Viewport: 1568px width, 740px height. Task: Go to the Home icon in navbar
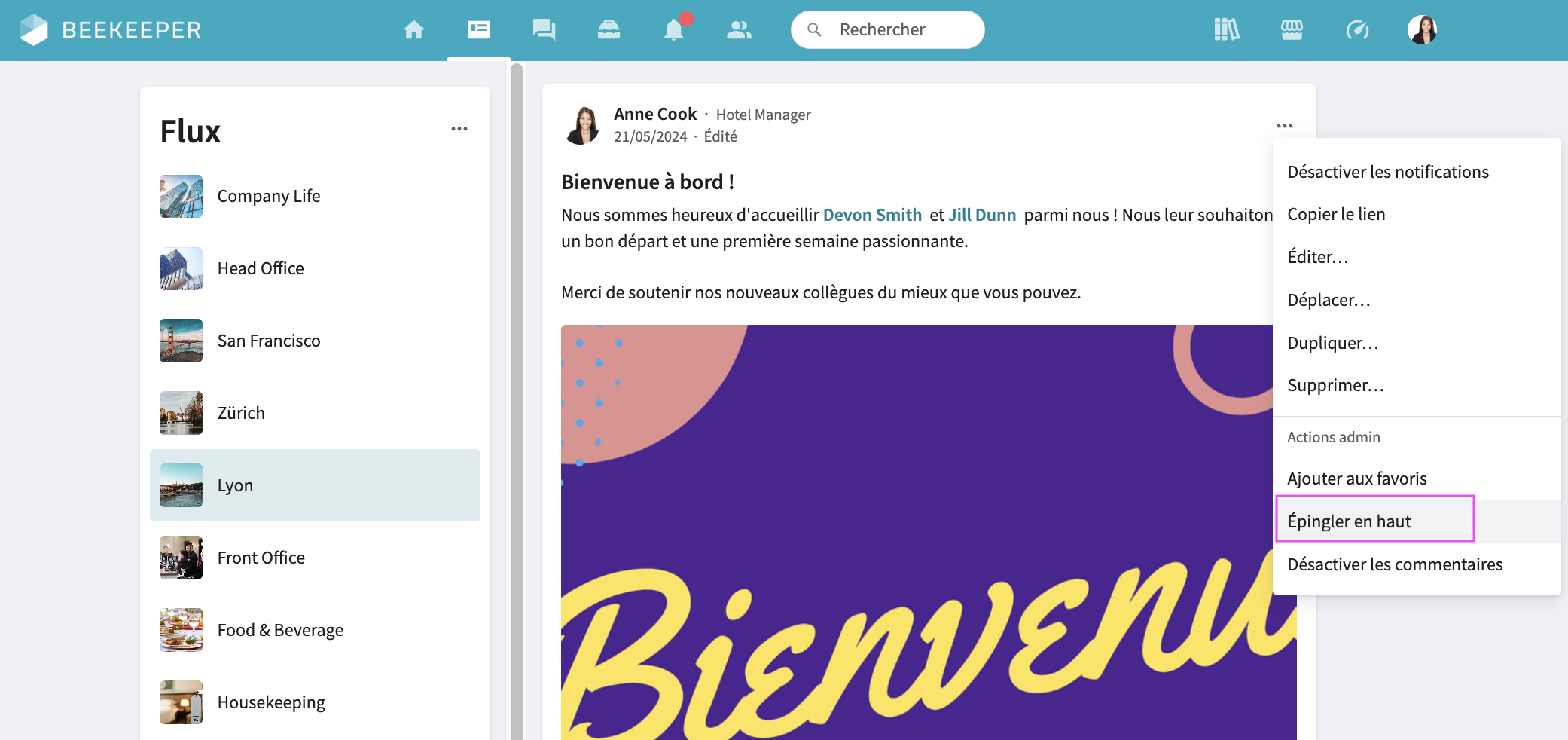tap(413, 30)
